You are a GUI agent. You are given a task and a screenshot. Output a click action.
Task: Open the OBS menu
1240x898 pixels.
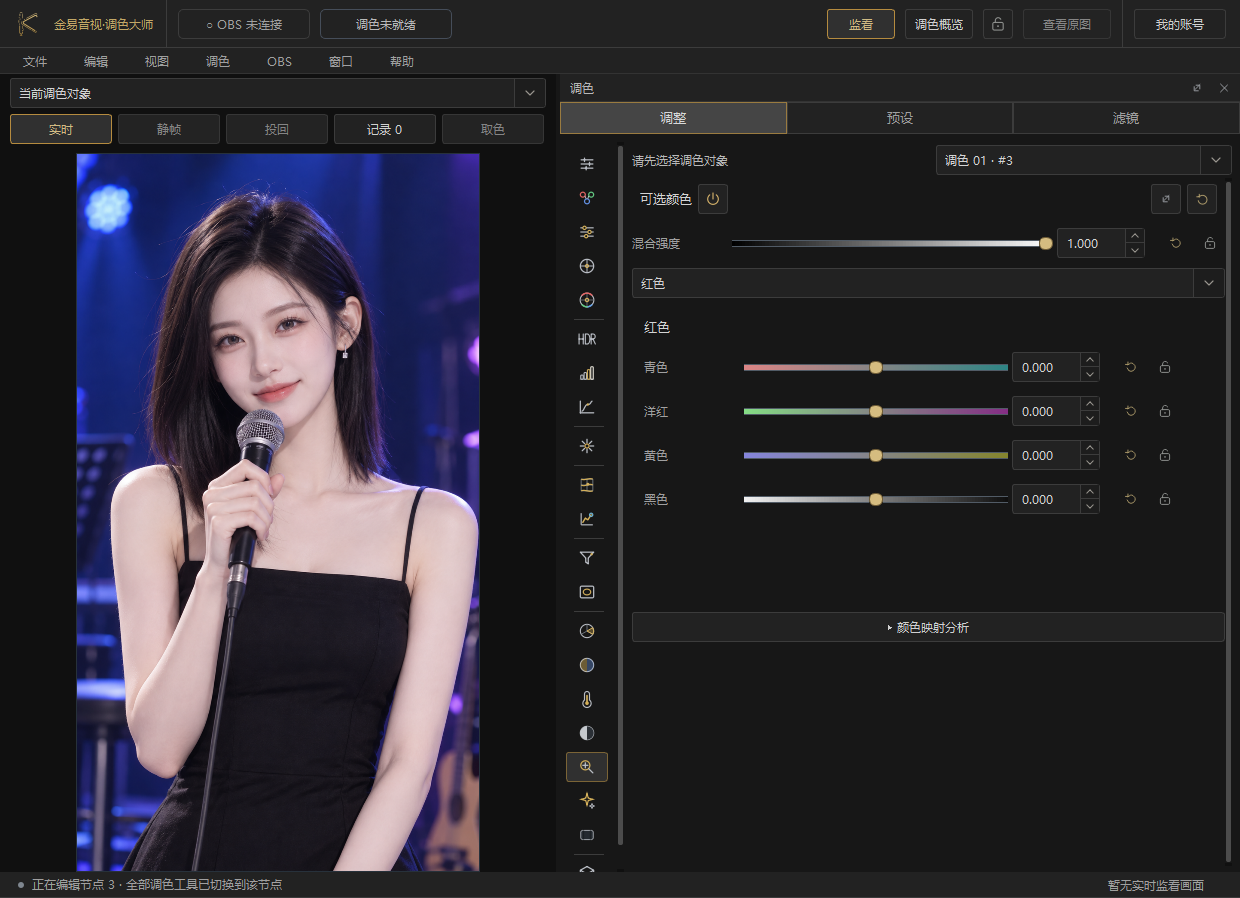279,61
